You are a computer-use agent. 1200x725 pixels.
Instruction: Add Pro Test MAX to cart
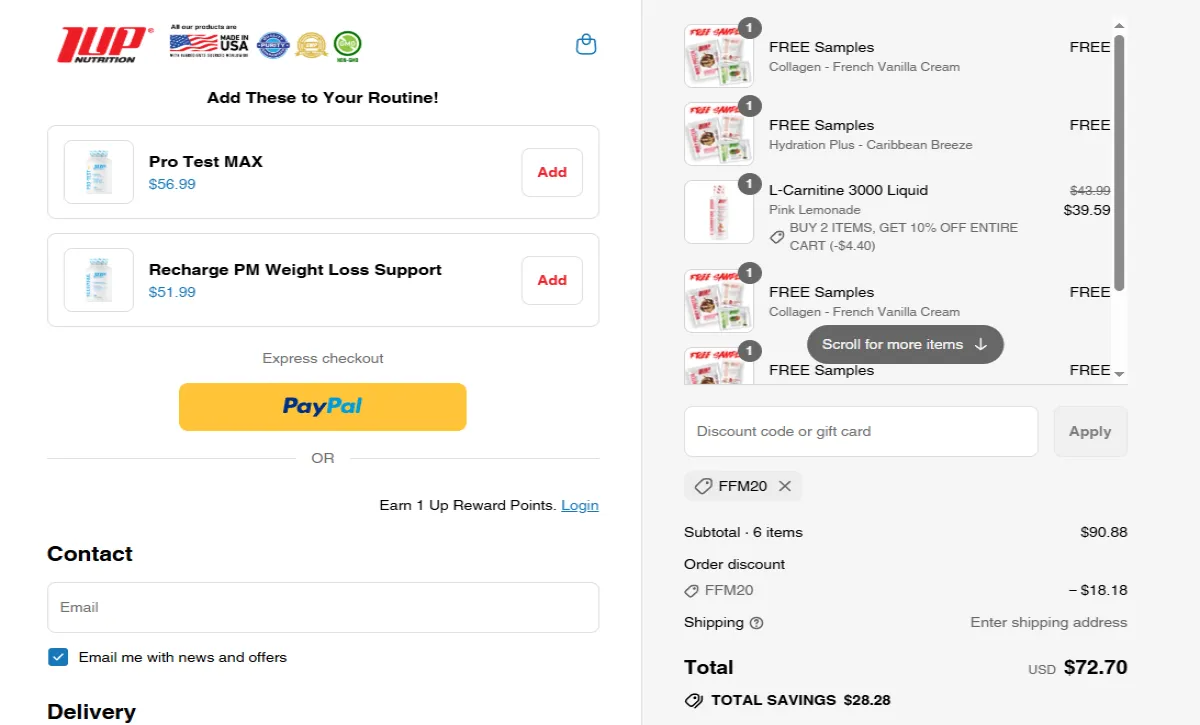click(x=552, y=172)
